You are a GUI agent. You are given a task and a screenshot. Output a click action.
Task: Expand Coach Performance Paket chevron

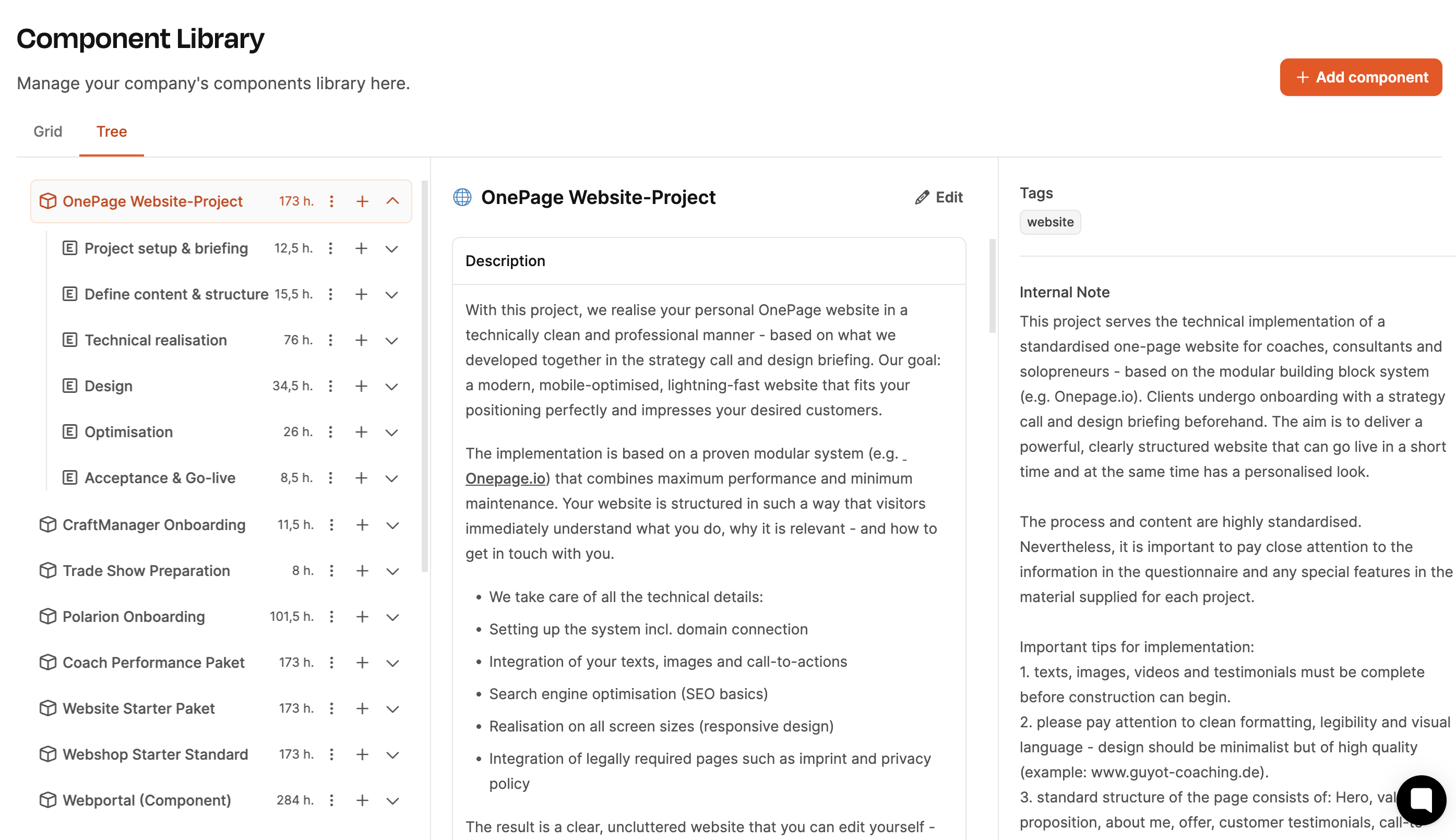393,663
